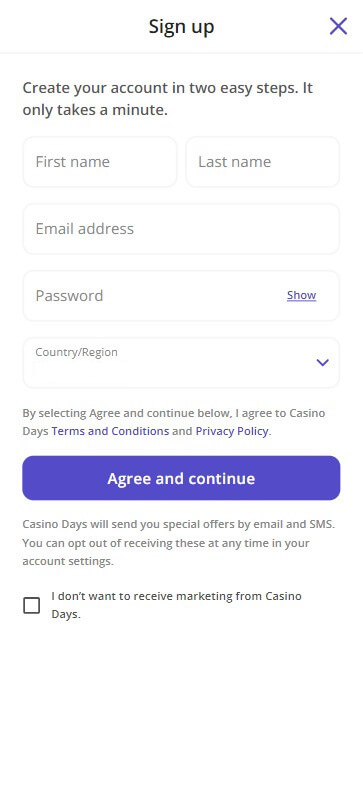Click the "account settings" text line
The width and height of the screenshot is (363, 785).
pyautogui.click(x=68, y=561)
